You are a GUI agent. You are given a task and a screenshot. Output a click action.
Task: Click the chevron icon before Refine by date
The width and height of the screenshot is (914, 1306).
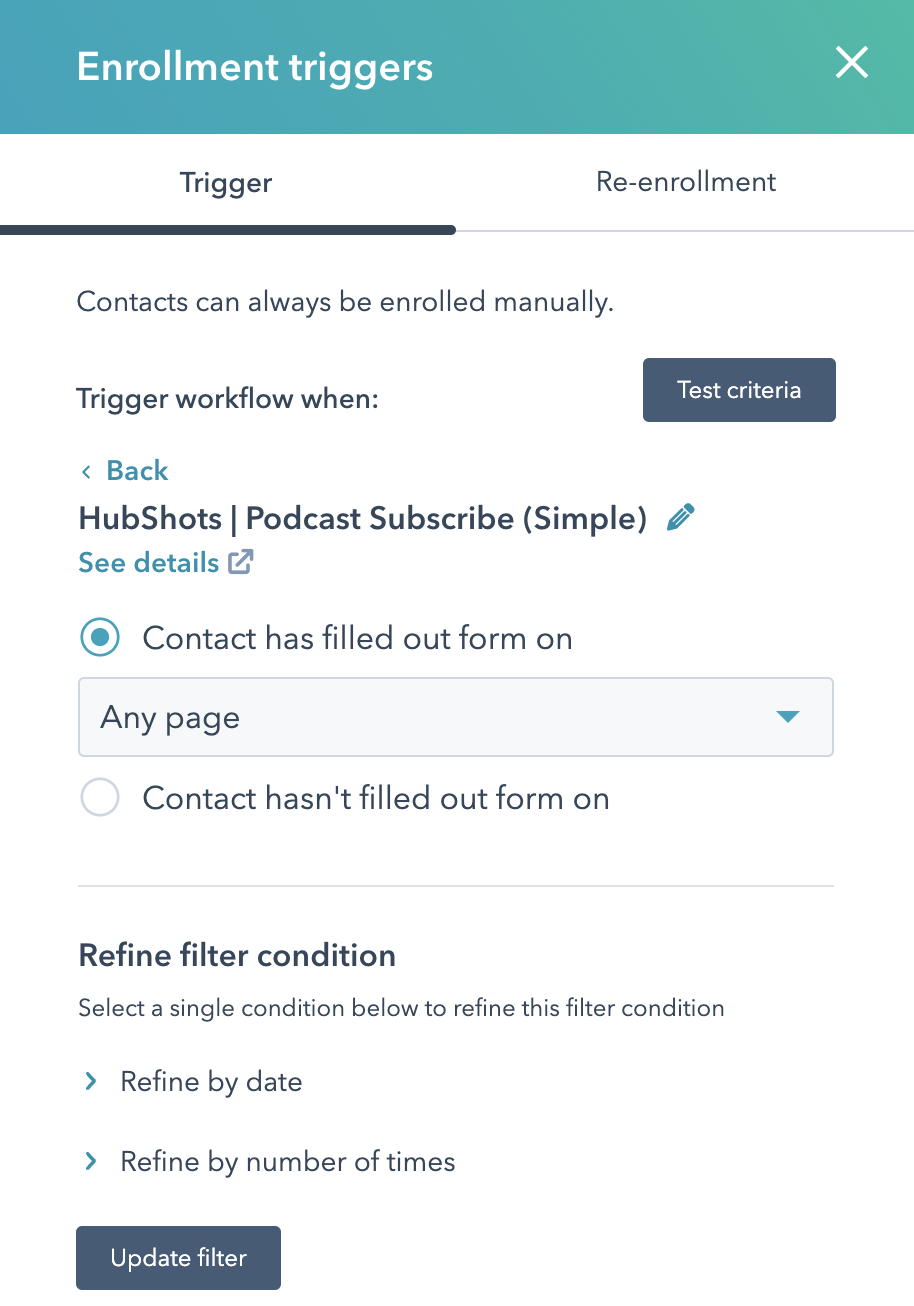(x=91, y=1082)
